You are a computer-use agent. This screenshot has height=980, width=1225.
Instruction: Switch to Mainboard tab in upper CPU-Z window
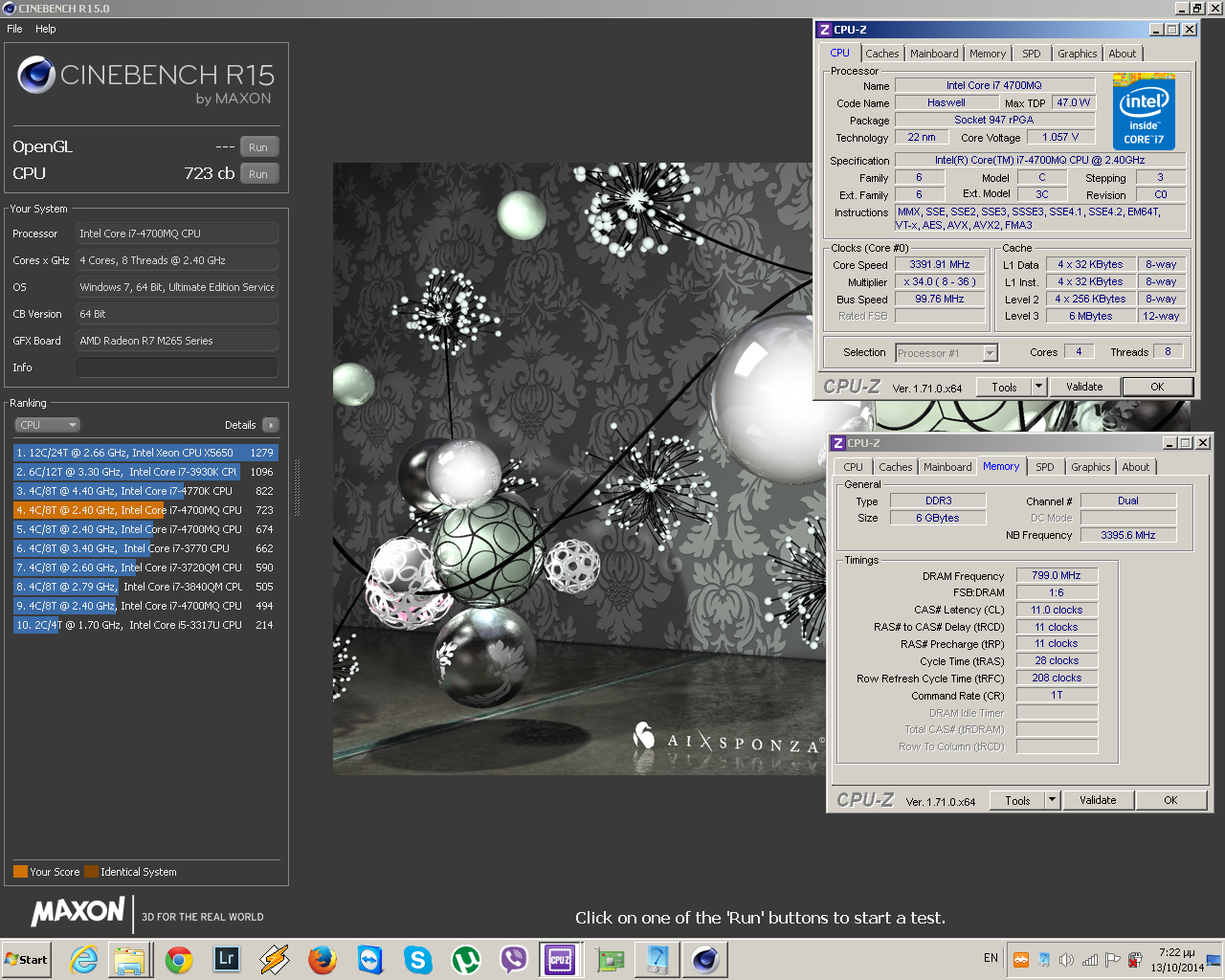pyautogui.click(x=934, y=54)
